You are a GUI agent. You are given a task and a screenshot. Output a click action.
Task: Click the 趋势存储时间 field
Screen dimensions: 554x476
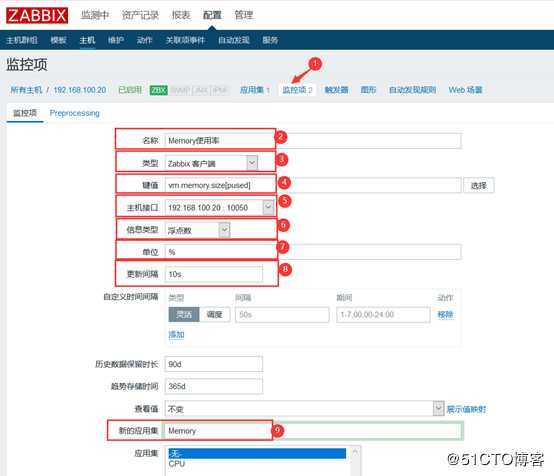[214, 386]
